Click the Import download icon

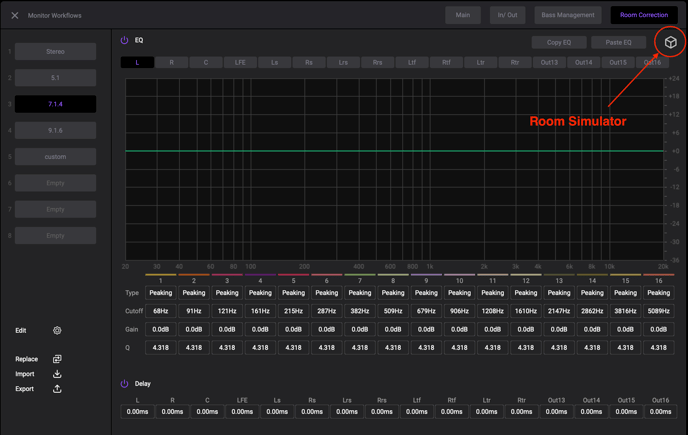pos(57,374)
